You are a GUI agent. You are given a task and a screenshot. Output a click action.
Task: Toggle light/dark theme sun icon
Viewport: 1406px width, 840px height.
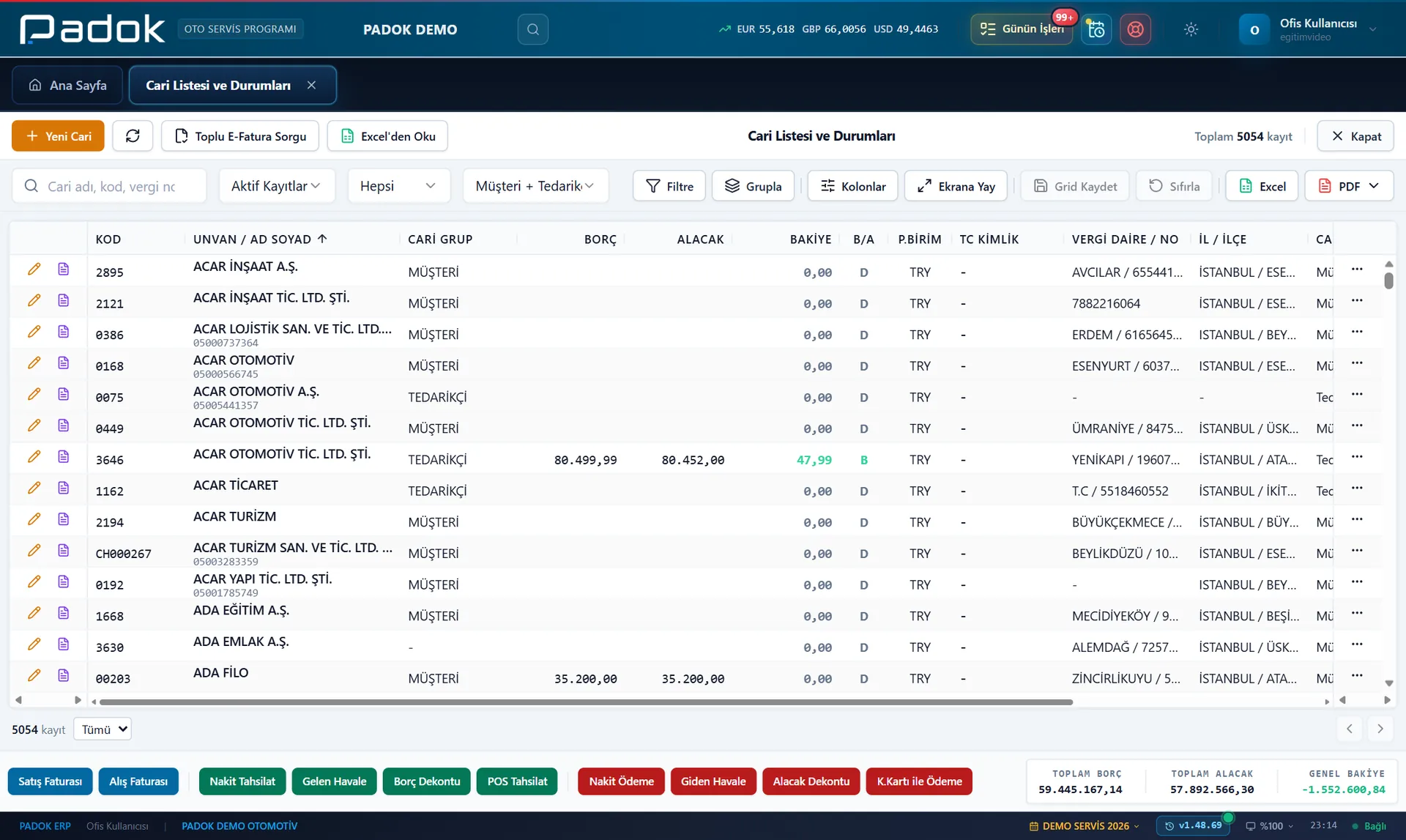[1191, 29]
